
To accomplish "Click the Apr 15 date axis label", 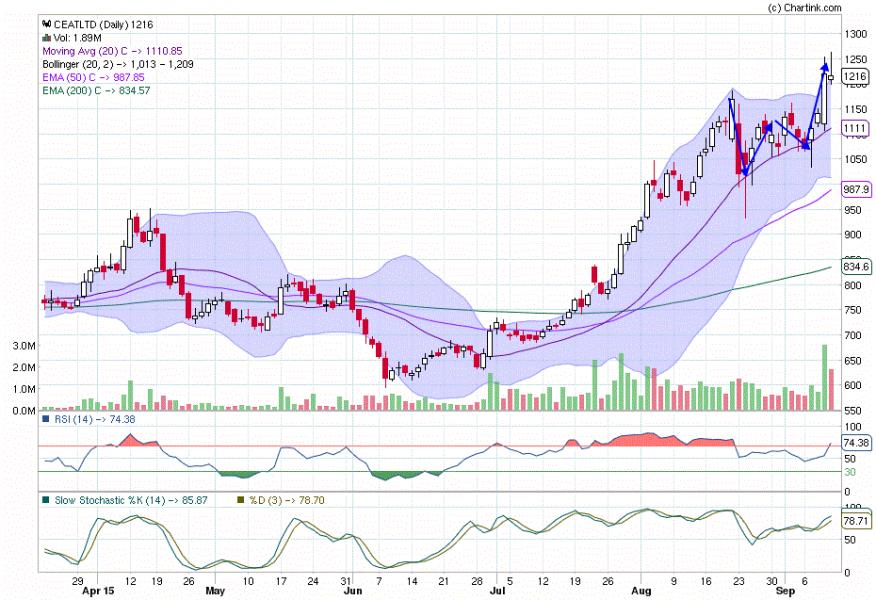I will pos(98,591).
